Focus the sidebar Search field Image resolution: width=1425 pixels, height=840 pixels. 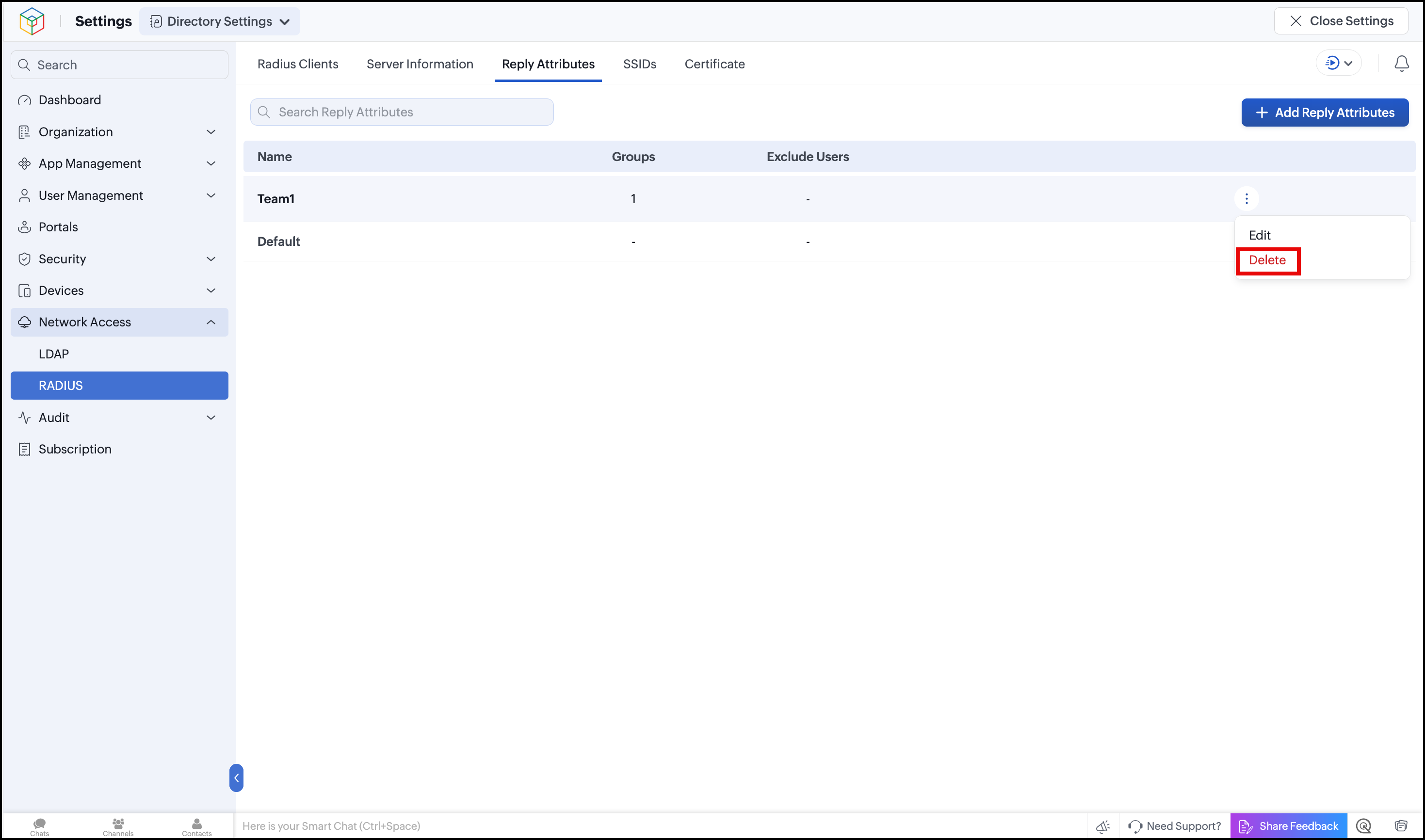[119, 65]
